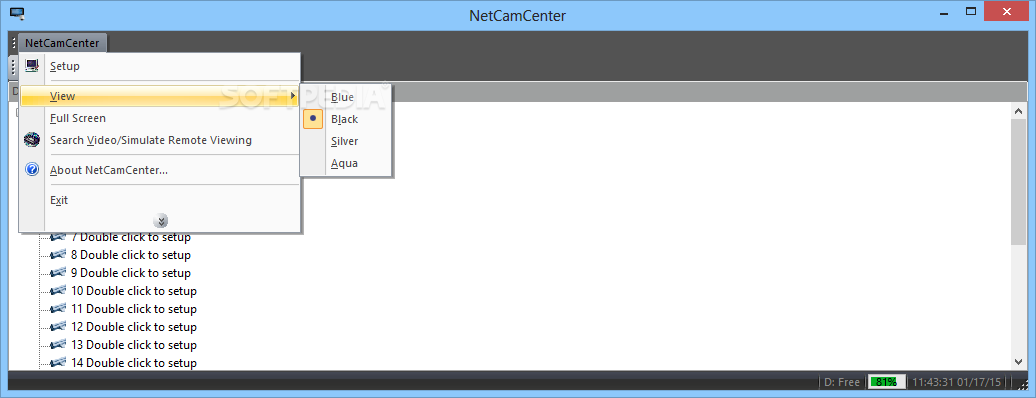Viewport: 1036px width, 398px height.
Task: Click camera icon for entry 14
Action: click(59, 362)
